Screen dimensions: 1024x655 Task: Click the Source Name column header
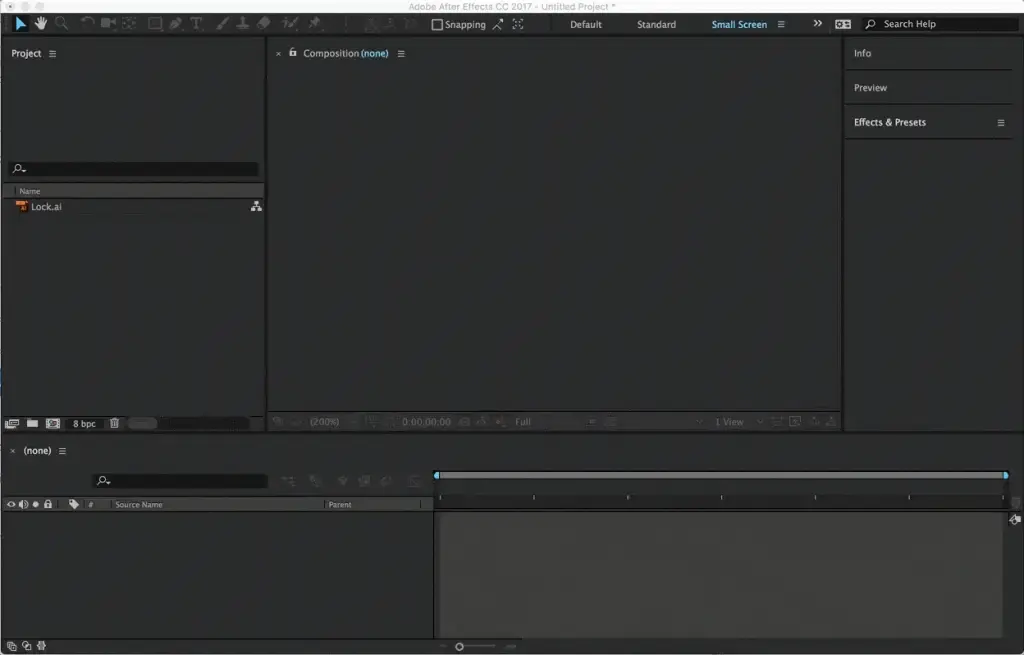(x=138, y=505)
